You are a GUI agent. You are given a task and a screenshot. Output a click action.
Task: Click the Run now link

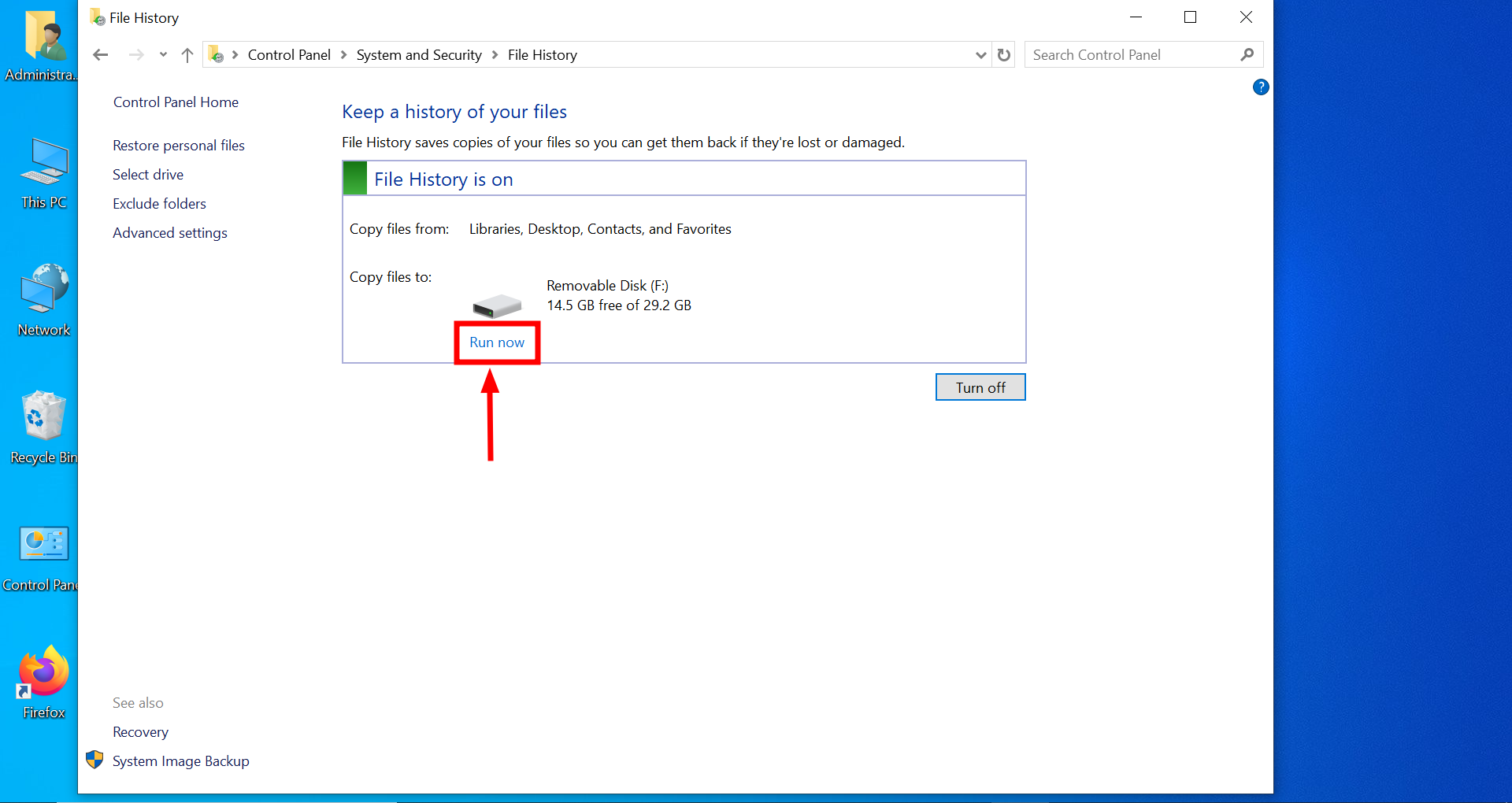tap(497, 342)
